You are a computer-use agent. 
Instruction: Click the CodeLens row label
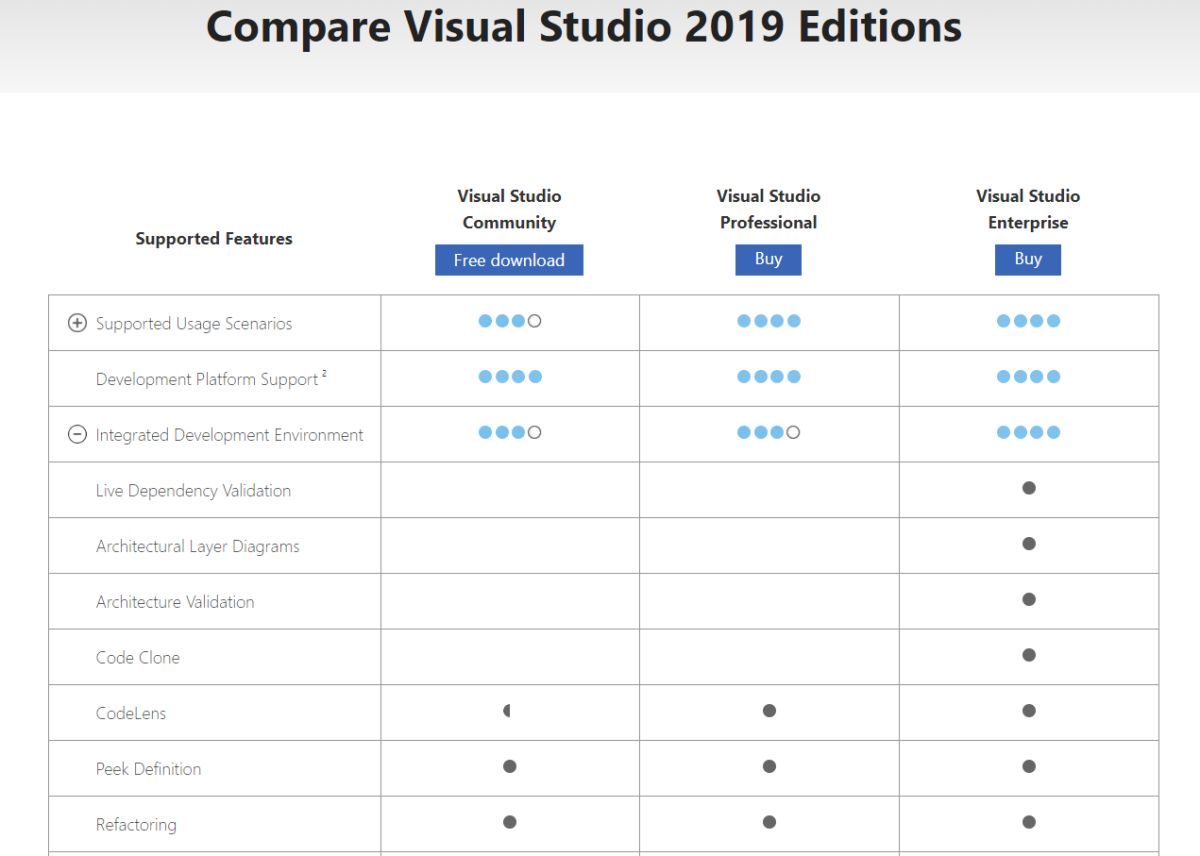click(x=131, y=714)
